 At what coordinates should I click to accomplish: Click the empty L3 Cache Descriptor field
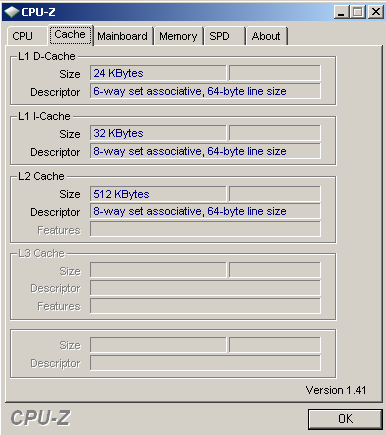[x=205, y=288]
